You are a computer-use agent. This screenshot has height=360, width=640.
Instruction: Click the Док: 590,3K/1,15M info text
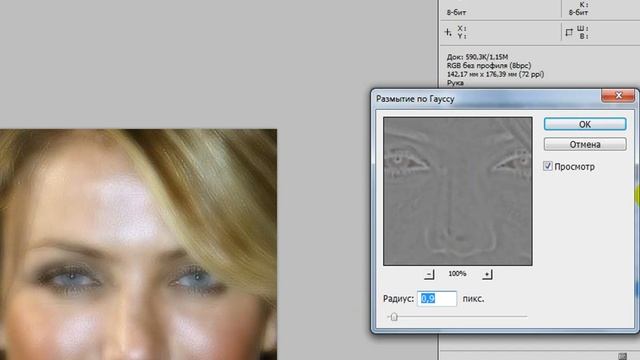pyautogui.click(x=477, y=57)
